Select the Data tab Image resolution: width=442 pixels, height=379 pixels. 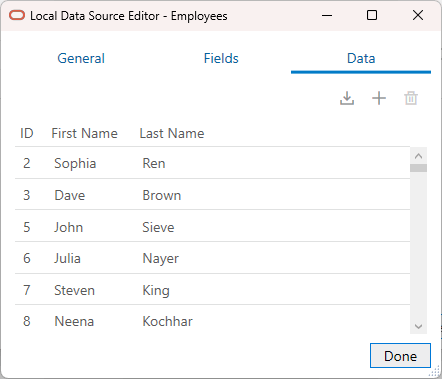pos(361,58)
